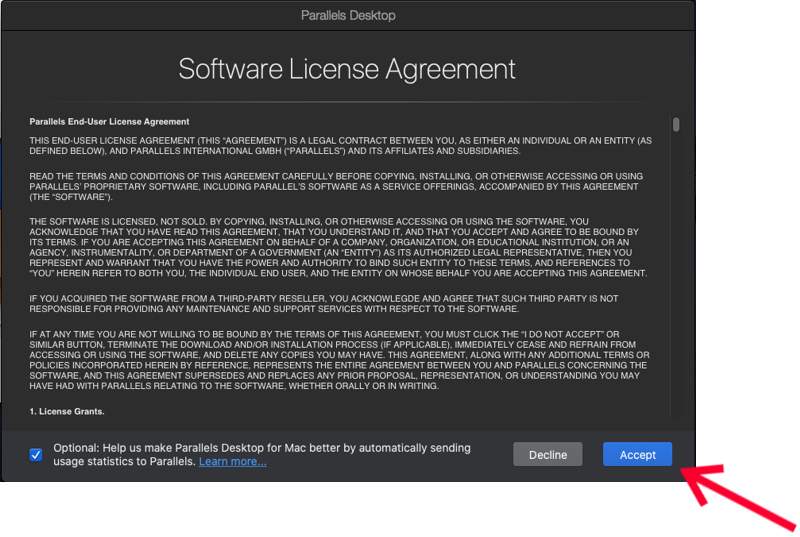Click the 1. License Grants section heading

[67, 412]
